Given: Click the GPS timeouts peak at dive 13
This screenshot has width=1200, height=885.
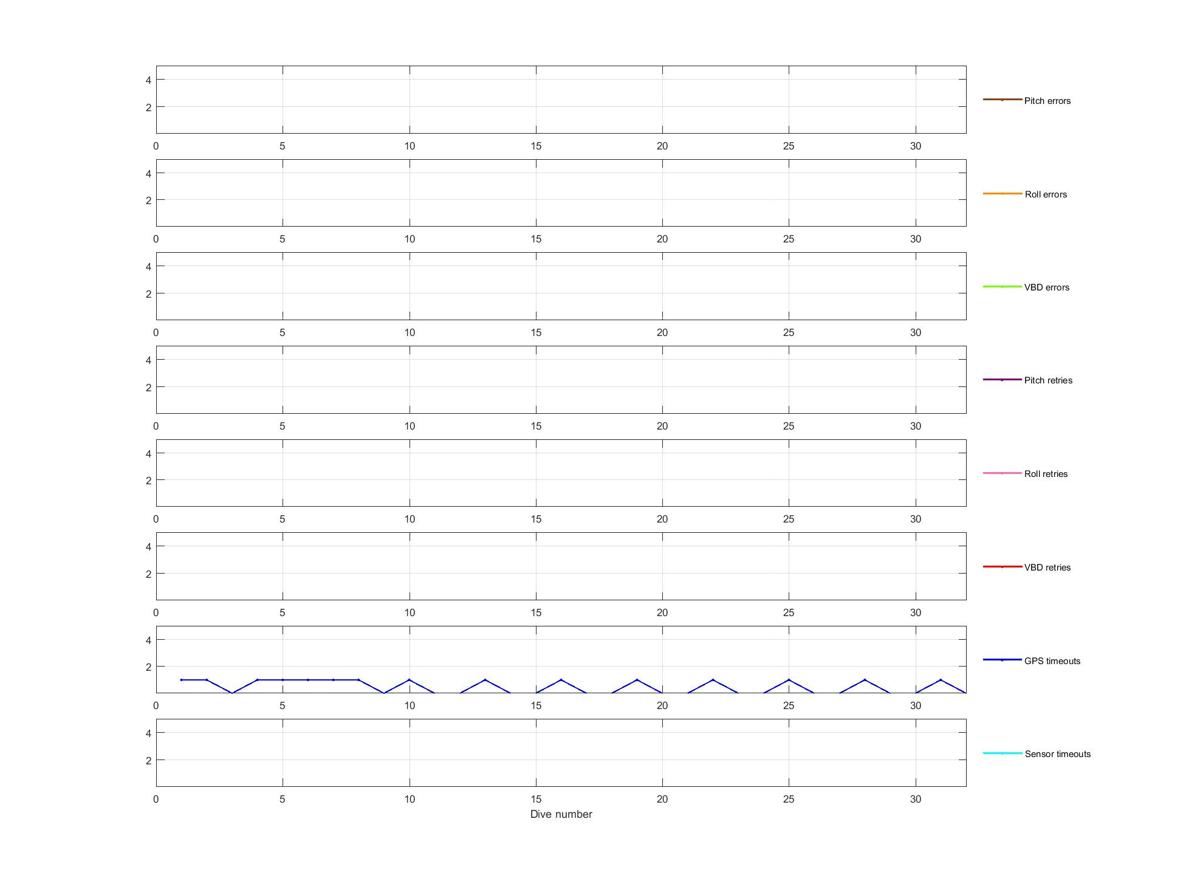Looking at the screenshot, I should tap(485, 680).
